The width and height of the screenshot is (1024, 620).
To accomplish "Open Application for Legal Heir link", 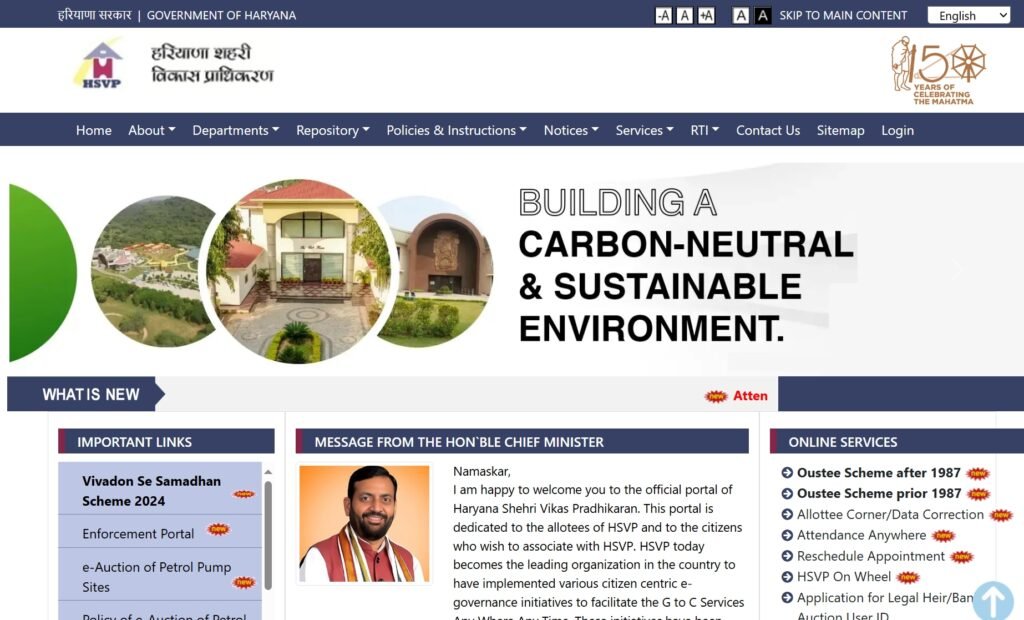I will (x=885, y=598).
